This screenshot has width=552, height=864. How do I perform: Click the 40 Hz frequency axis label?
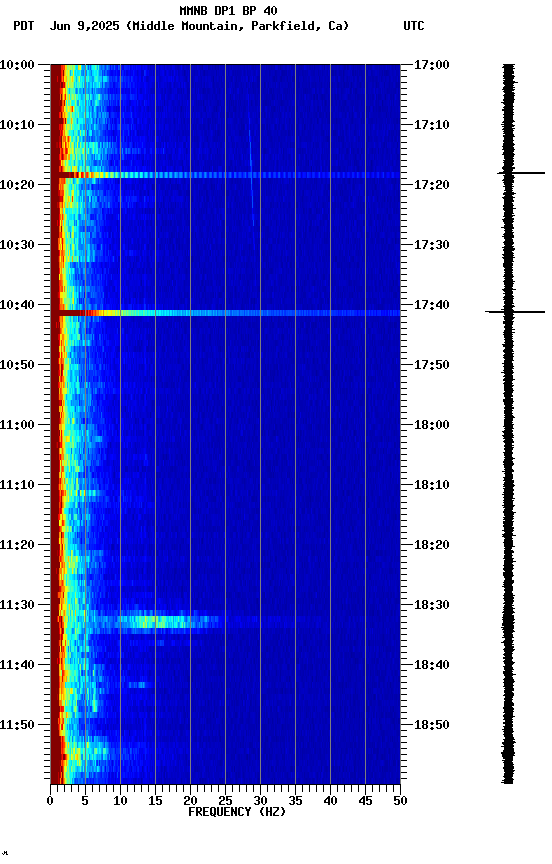[330, 801]
